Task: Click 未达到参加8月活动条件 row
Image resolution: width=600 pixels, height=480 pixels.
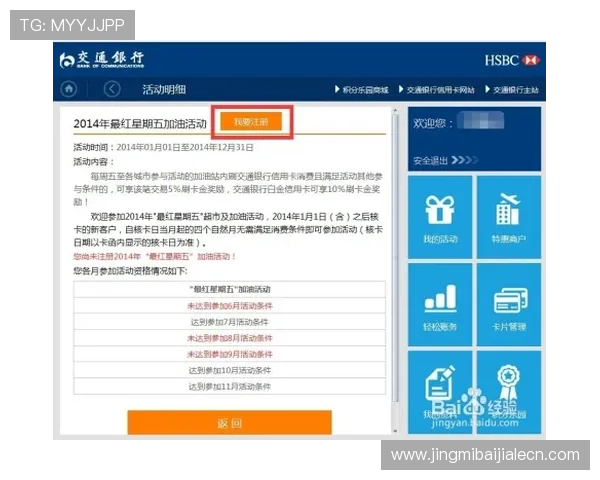Action: click(230, 338)
